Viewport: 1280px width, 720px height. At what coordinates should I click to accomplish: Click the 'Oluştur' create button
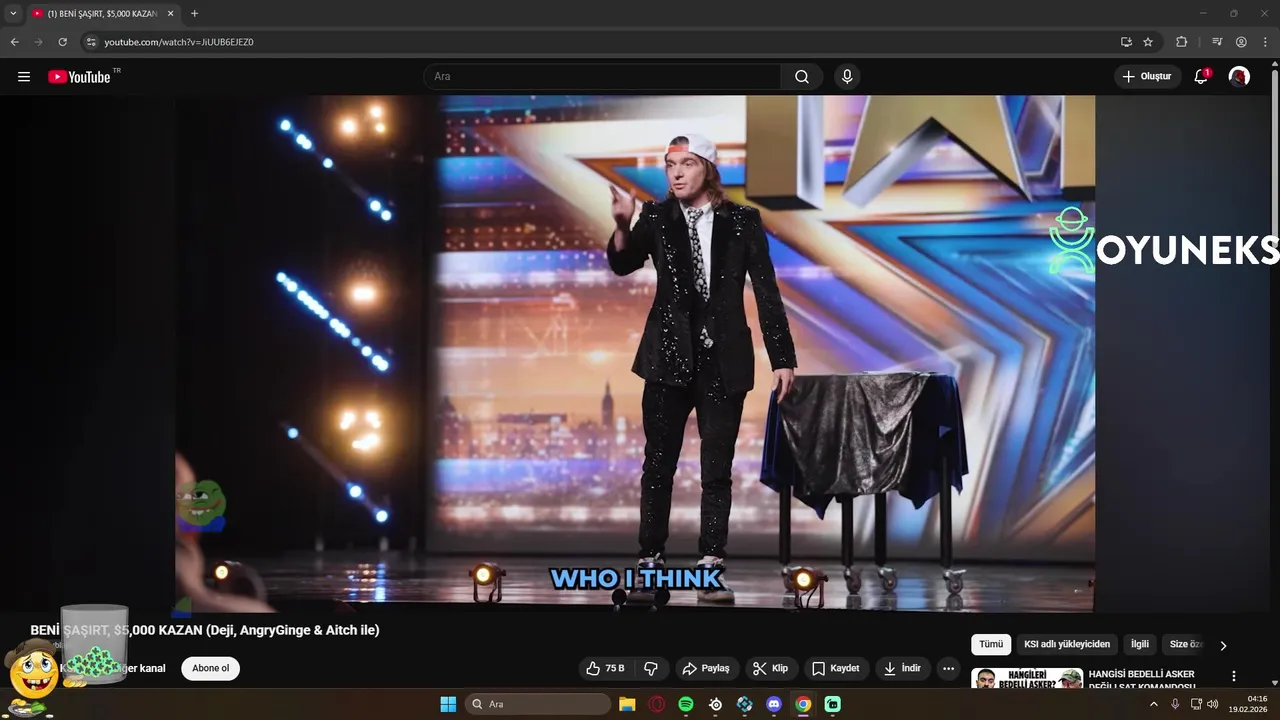pyautogui.click(x=1147, y=77)
